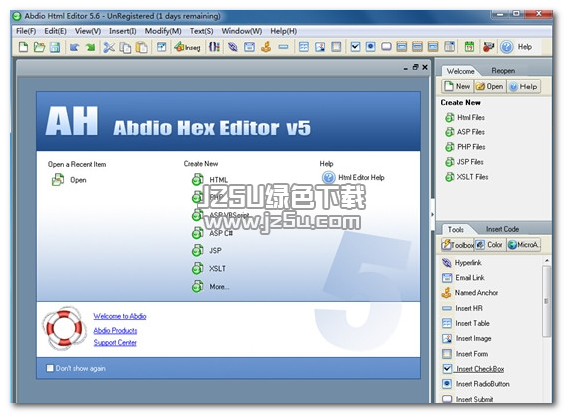This screenshot has width=564, height=414.
Task: Click the Toolbox button
Action: 458,245
